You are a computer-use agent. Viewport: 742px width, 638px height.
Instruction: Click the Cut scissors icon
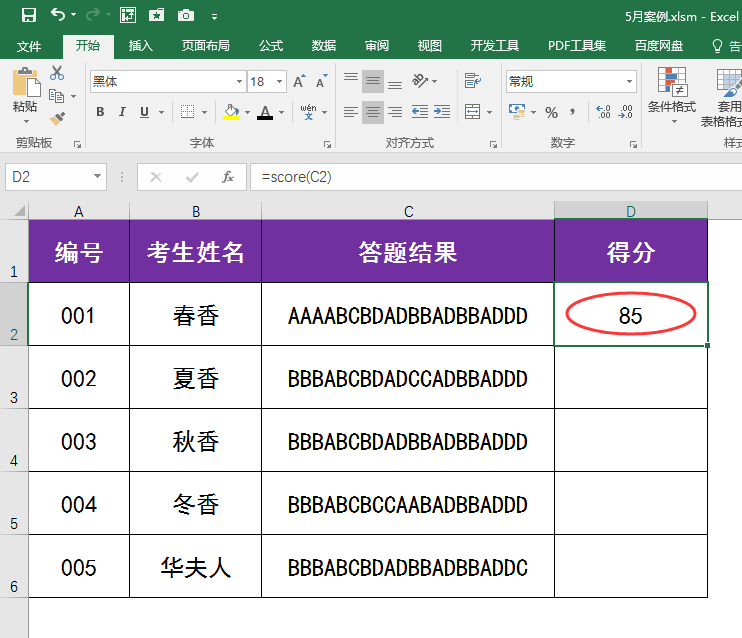click(57, 73)
